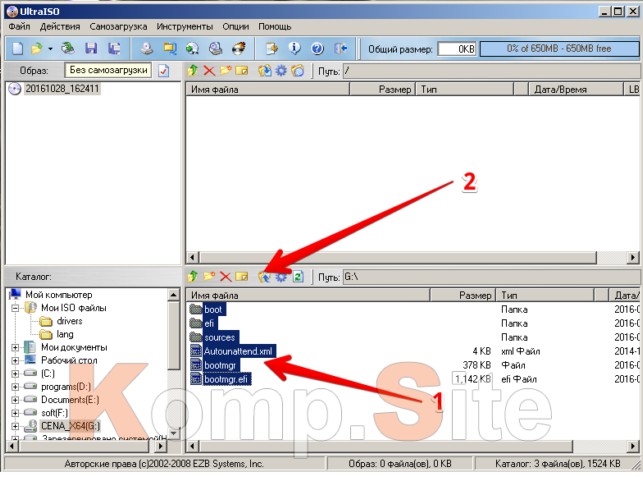Click right arrow of image pane scrollbar
This screenshot has height=477, width=643.
633,258
